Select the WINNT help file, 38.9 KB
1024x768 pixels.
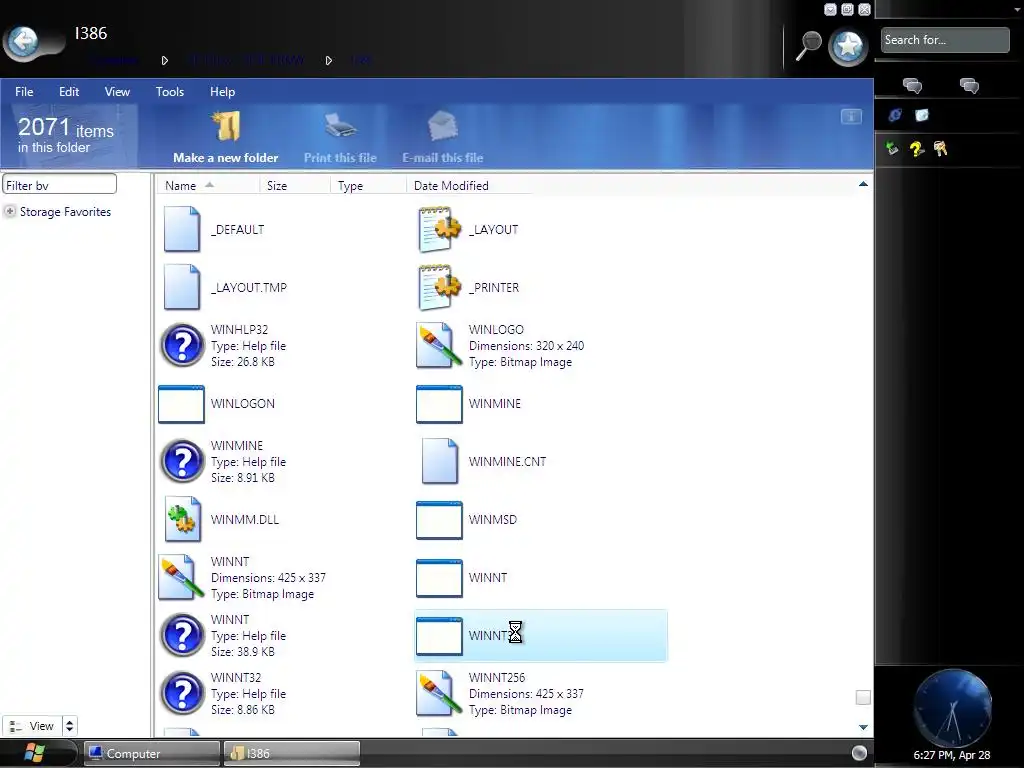224,635
